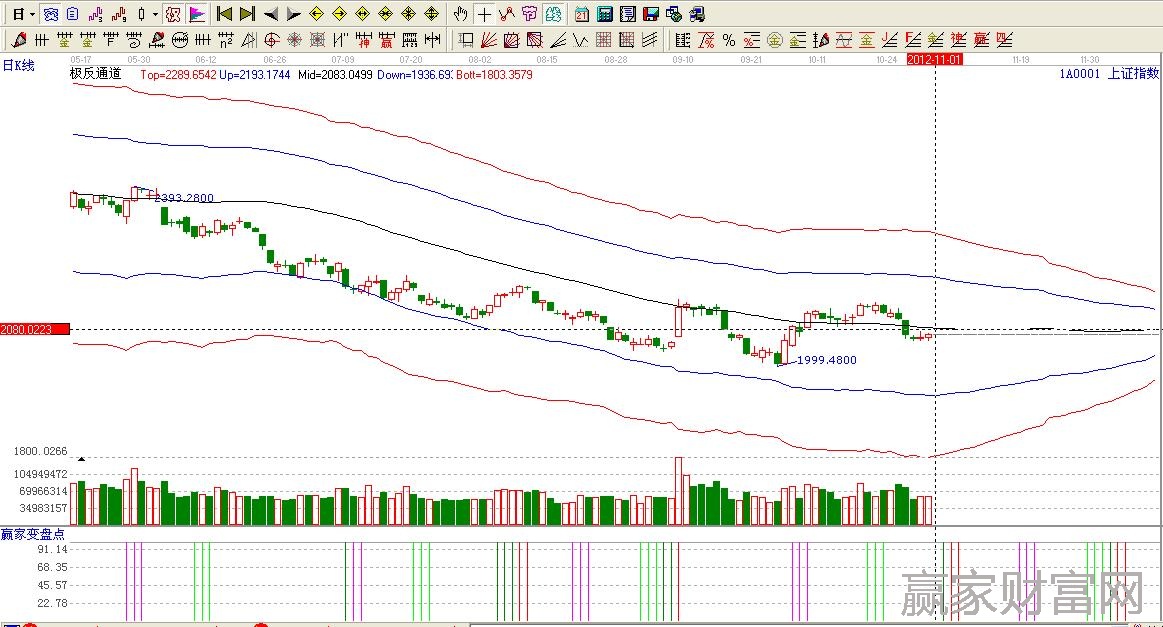Click the calendar icon showing 21
Image resolution: width=1163 pixels, height=627 pixels.
click(x=582, y=14)
